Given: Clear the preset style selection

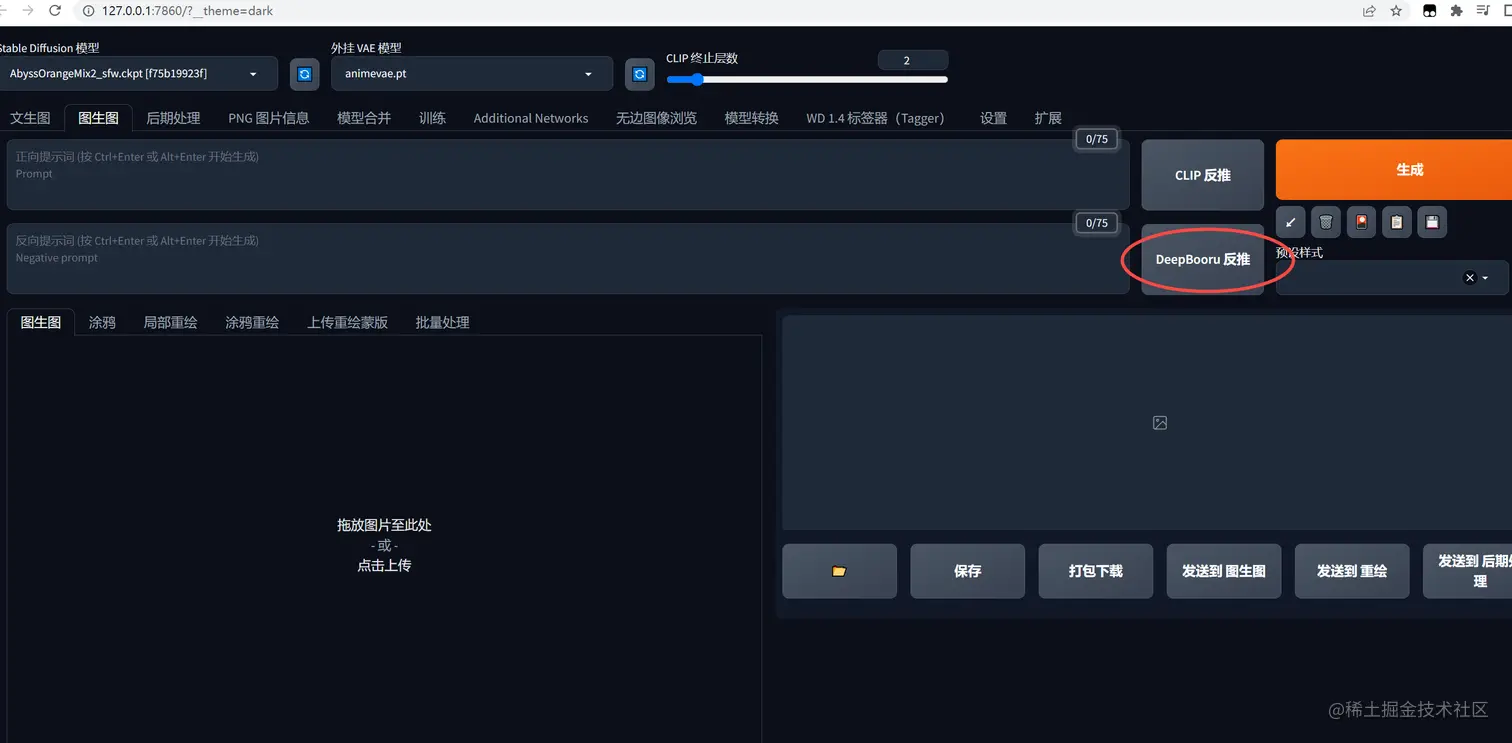Looking at the screenshot, I should [1469, 278].
